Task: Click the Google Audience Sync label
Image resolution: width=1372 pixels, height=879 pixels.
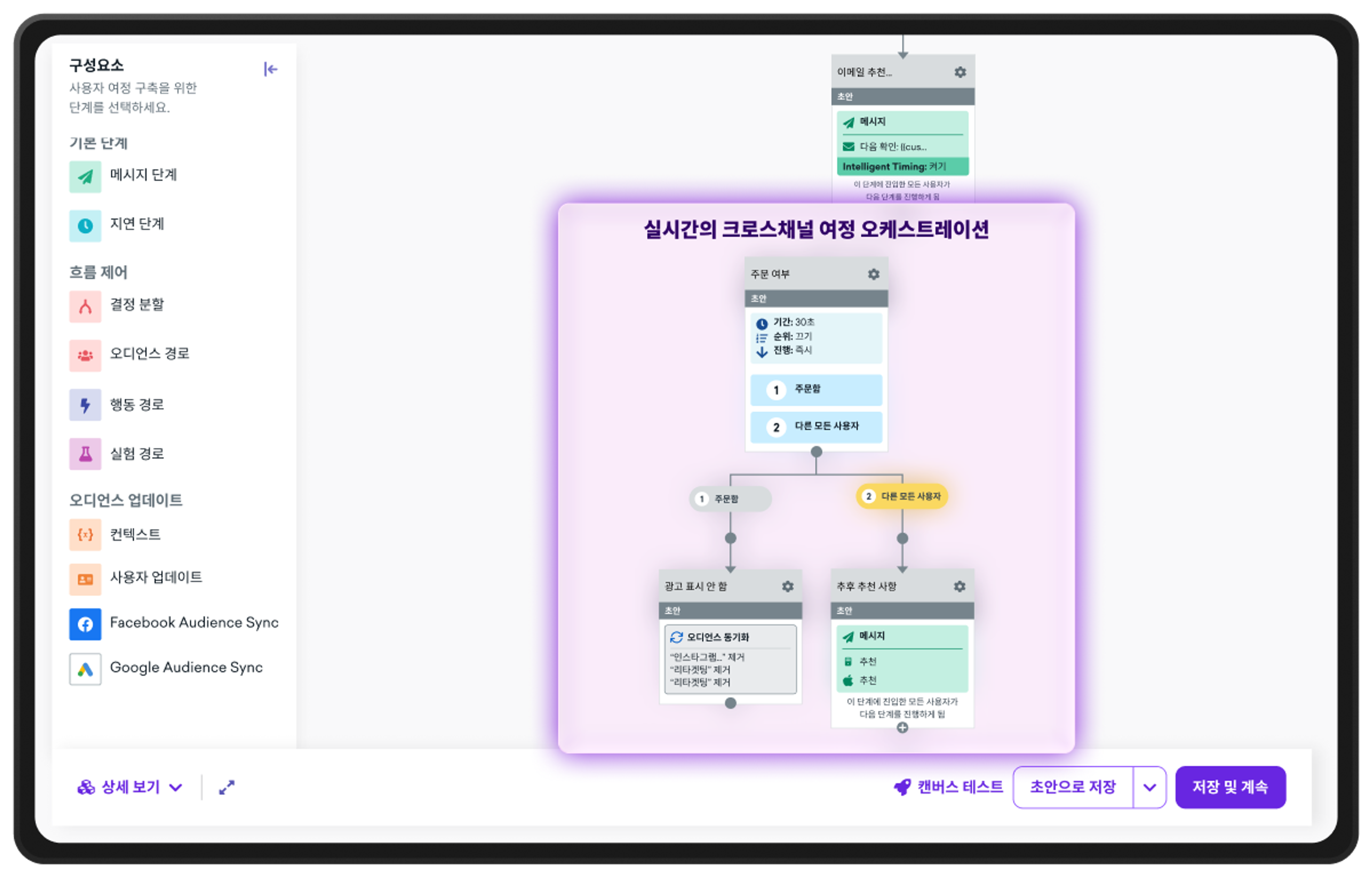Action: 186,667
